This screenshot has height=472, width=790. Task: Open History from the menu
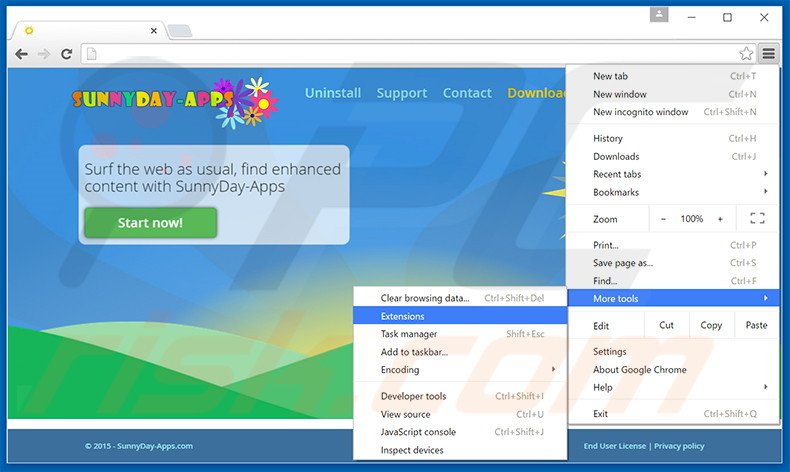pos(674,139)
